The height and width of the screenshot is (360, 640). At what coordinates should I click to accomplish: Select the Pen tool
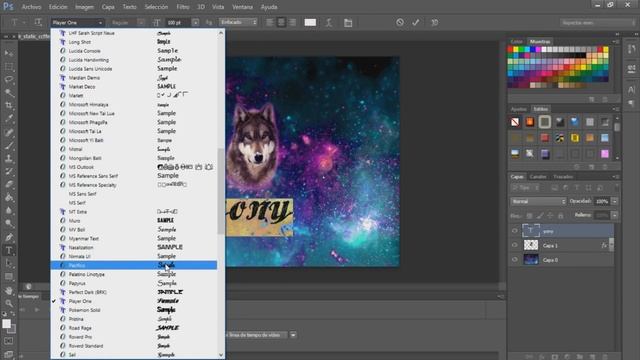tap(9, 237)
